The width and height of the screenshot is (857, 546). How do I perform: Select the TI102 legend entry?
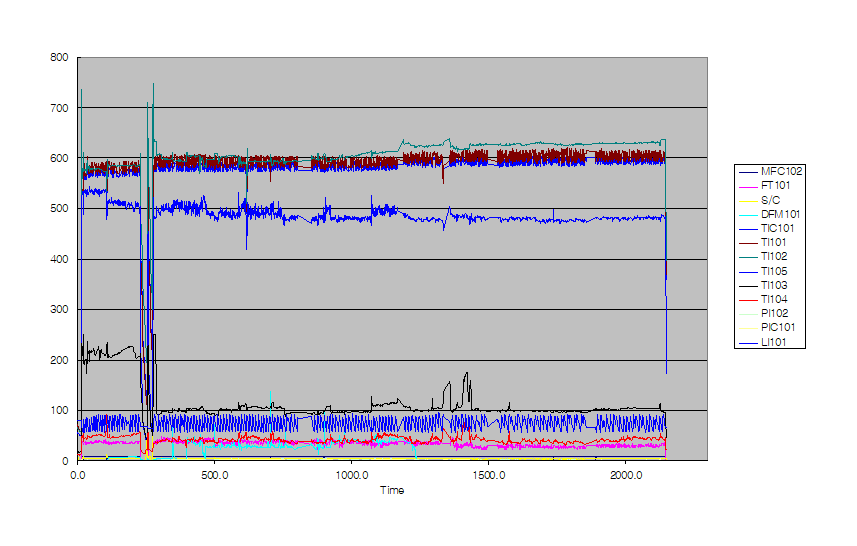tap(763, 257)
